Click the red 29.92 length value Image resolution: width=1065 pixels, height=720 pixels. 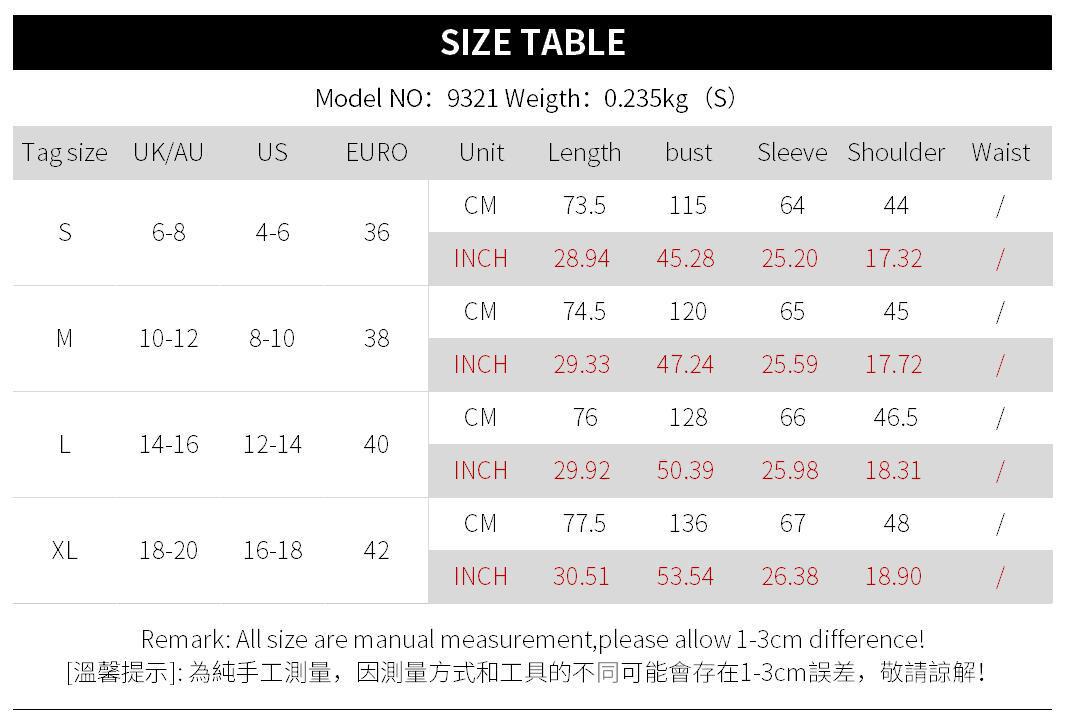582,471
